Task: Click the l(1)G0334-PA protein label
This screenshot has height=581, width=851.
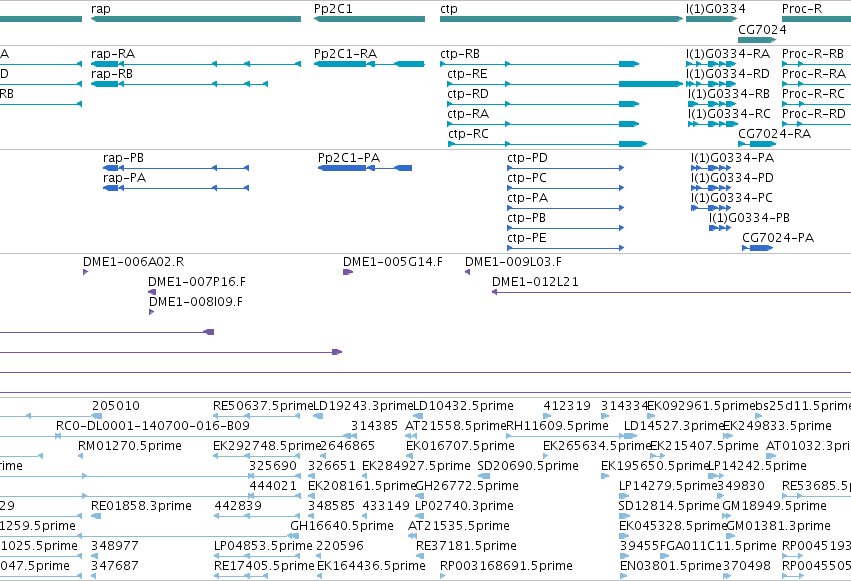Action: coord(733,158)
